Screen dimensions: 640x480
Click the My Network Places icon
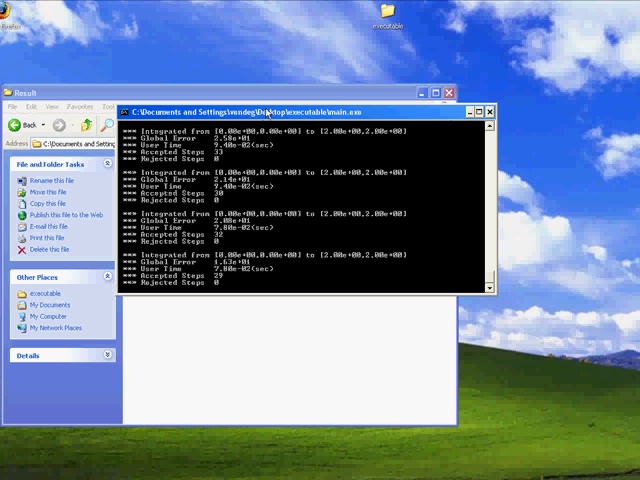tap(22, 328)
